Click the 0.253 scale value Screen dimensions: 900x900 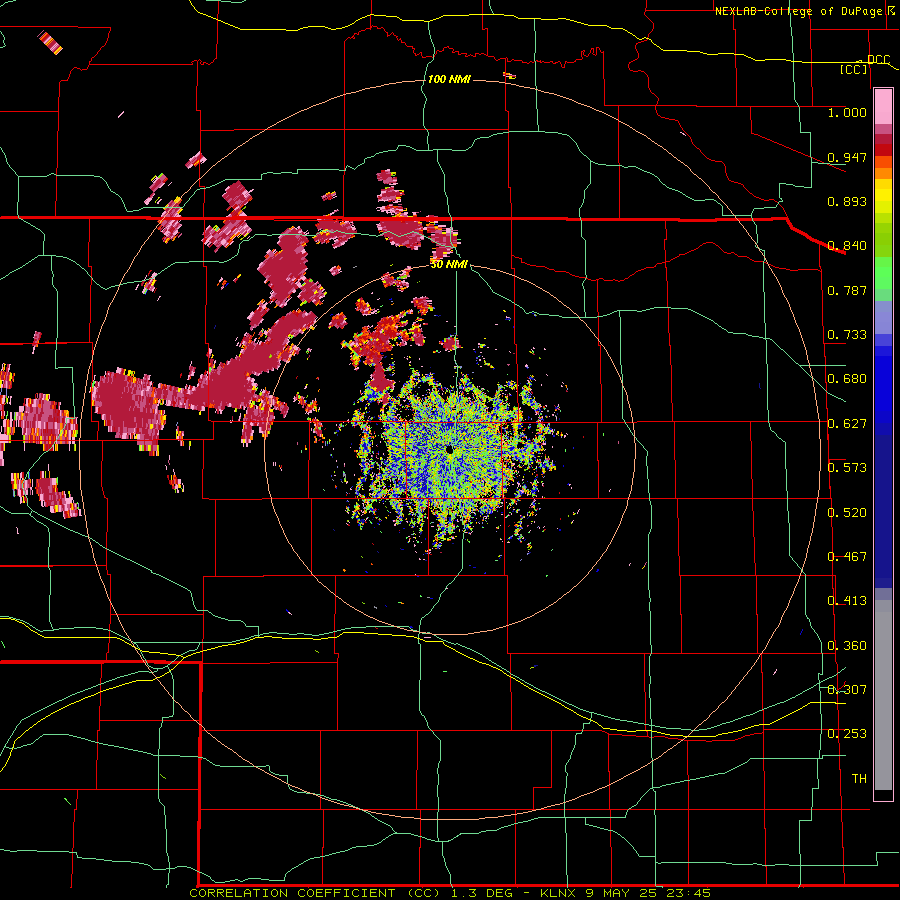pos(847,734)
